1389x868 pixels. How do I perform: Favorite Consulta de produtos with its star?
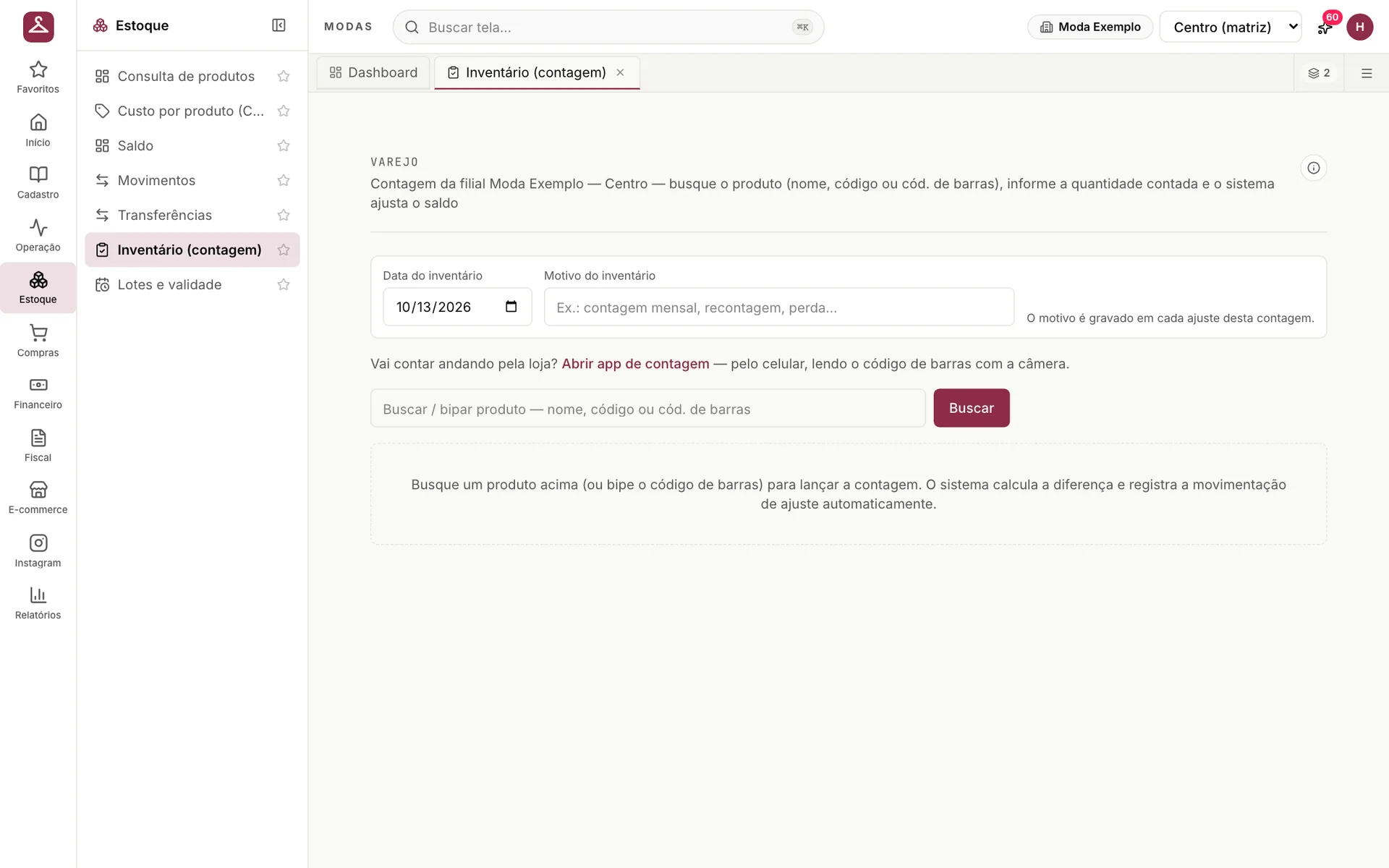click(x=284, y=76)
